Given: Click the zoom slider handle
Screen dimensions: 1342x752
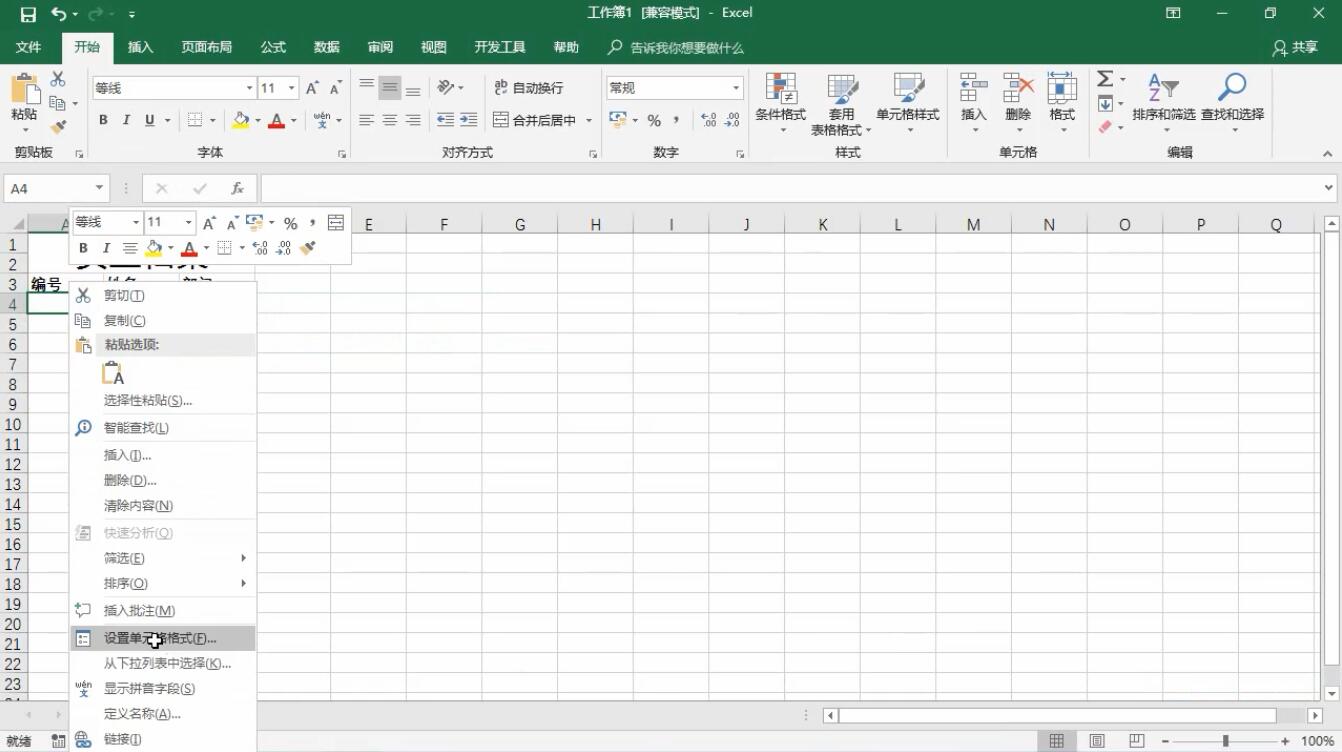Looking at the screenshot, I should tap(1225, 741).
